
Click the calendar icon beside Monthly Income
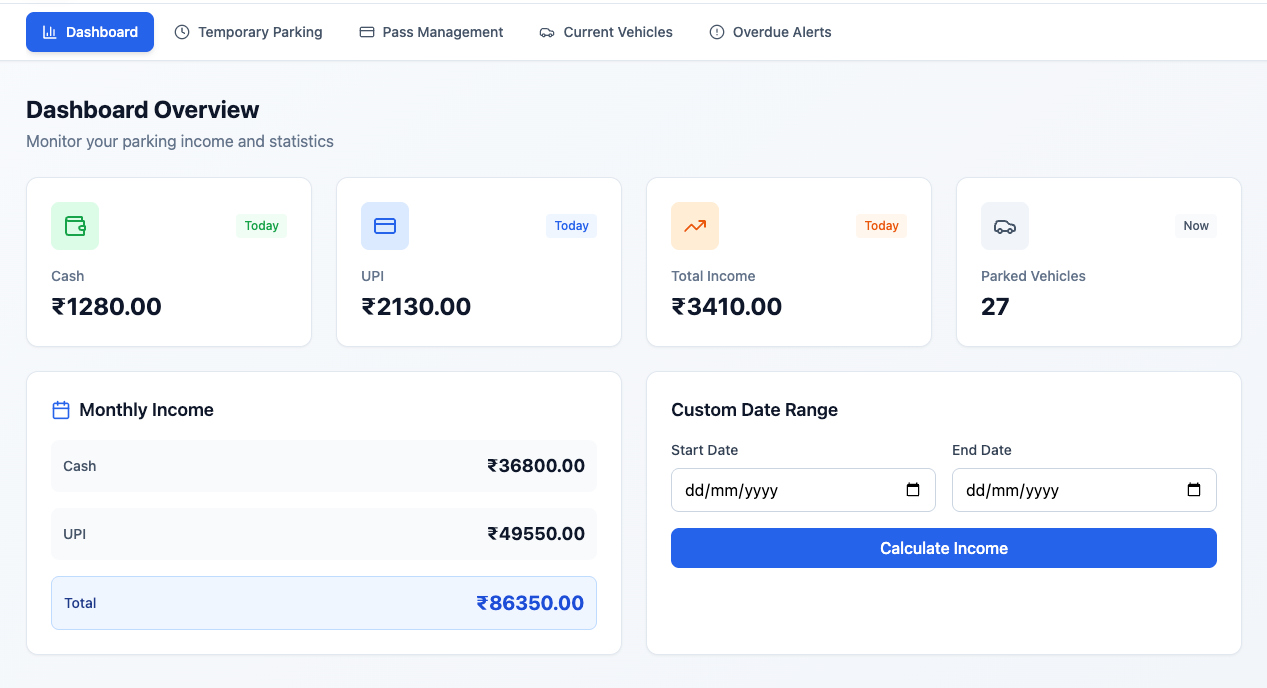(61, 410)
